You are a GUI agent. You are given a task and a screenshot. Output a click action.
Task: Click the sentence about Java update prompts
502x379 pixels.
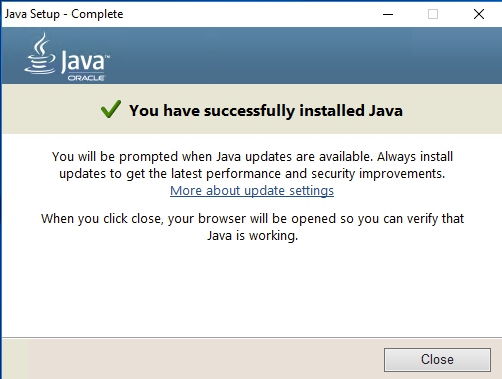[x=252, y=157]
